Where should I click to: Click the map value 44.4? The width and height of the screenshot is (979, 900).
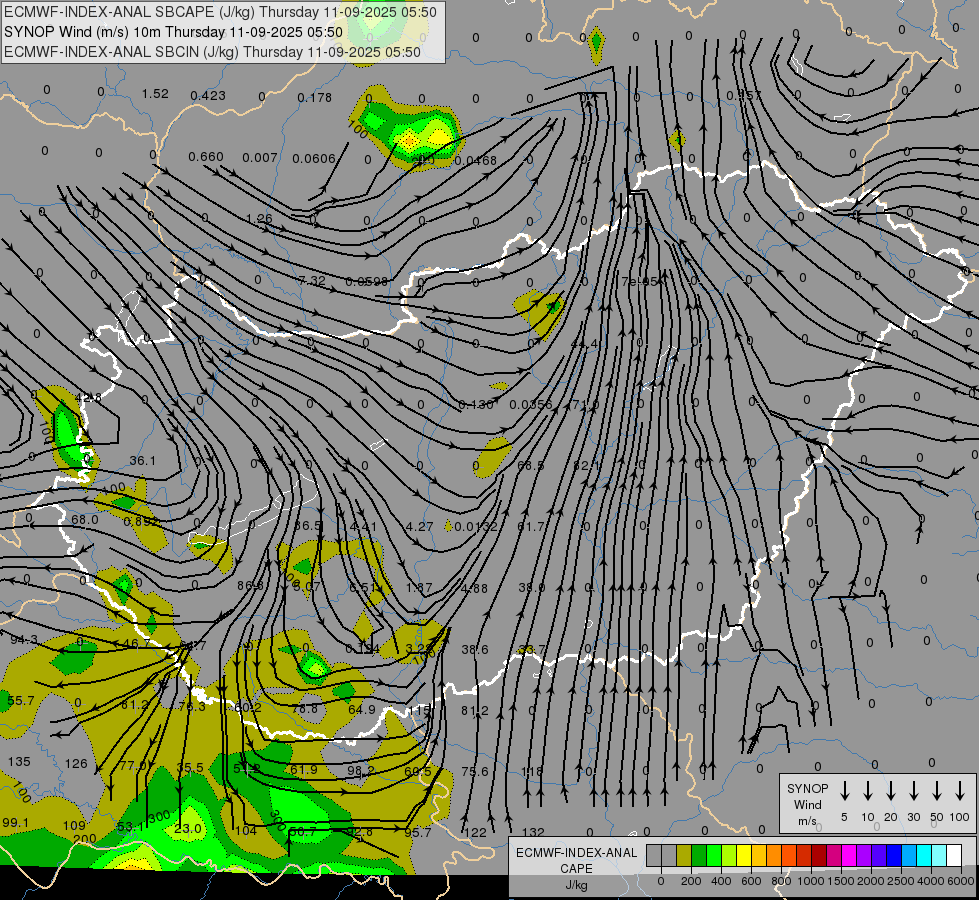point(585,344)
